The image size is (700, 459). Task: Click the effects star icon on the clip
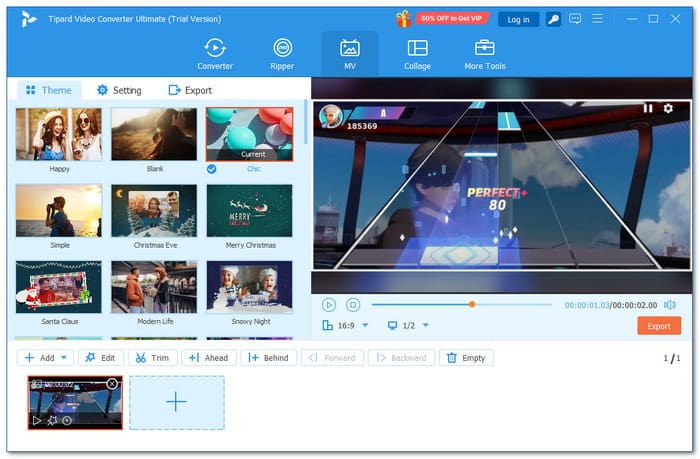pos(52,421)
